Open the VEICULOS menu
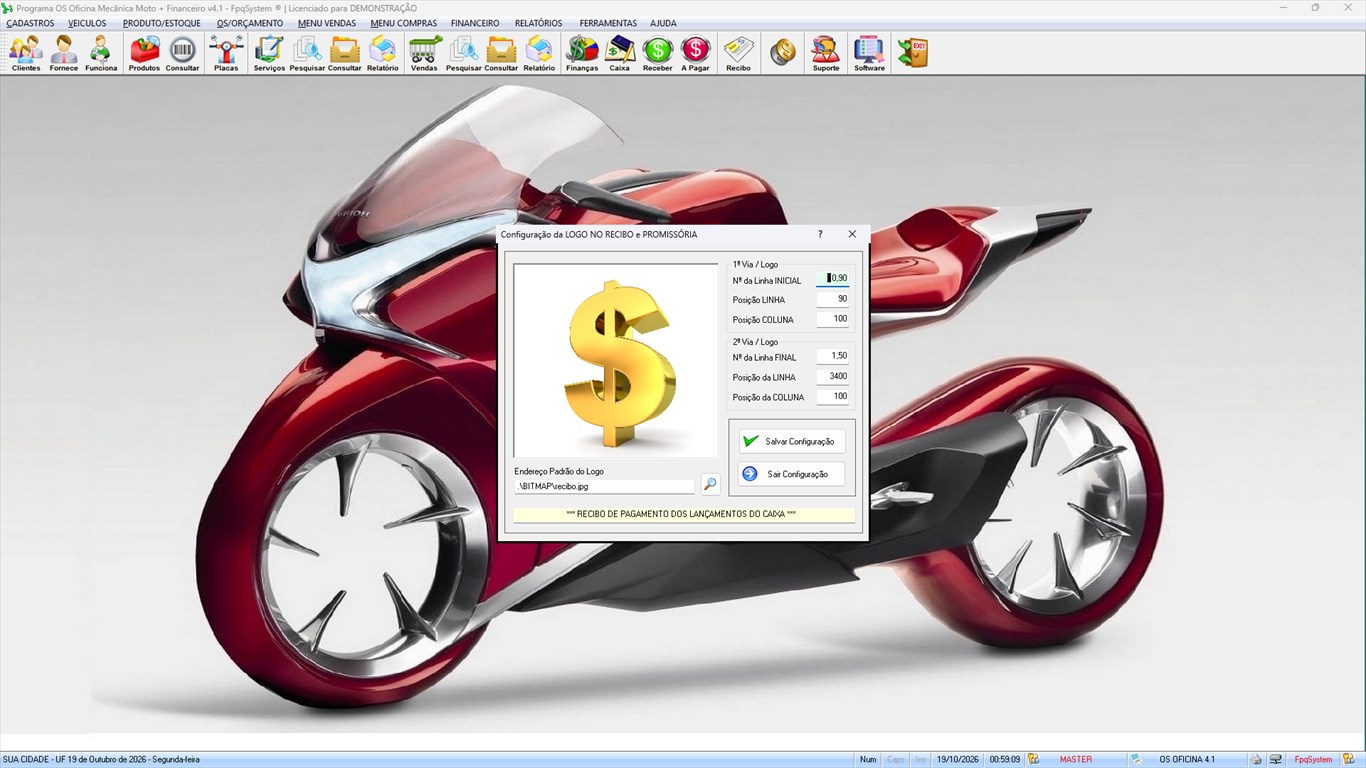The width and height of the screenshot is (1366, 768). (x=87, y=23)
